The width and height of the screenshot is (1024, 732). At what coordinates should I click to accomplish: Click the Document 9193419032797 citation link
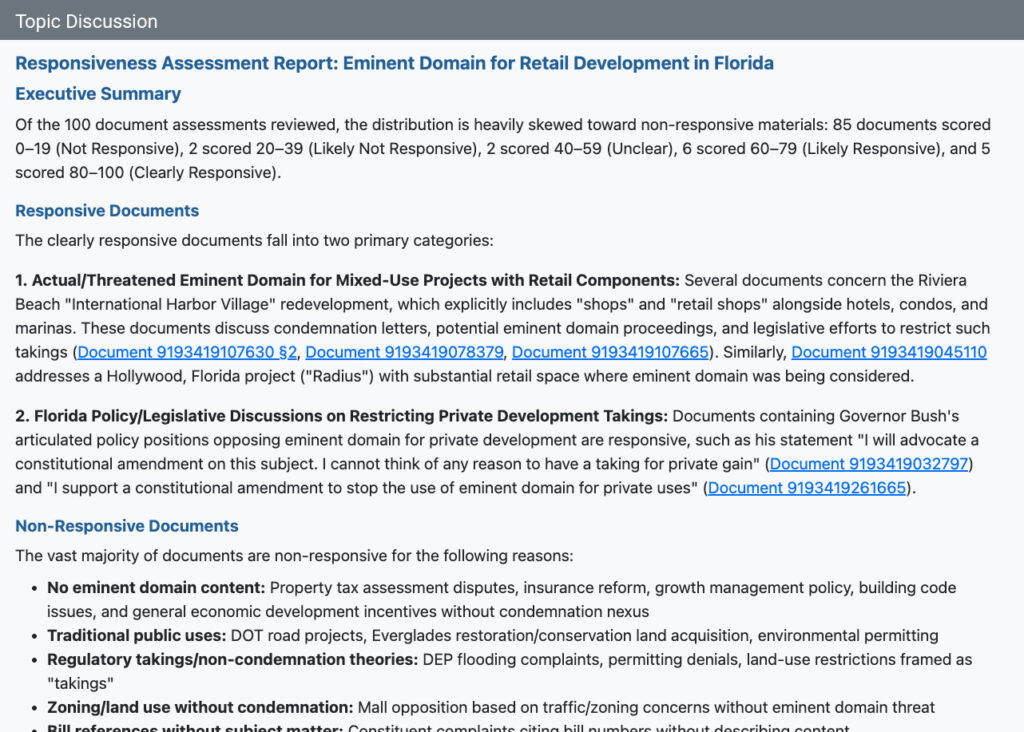(x=869, y=464)
